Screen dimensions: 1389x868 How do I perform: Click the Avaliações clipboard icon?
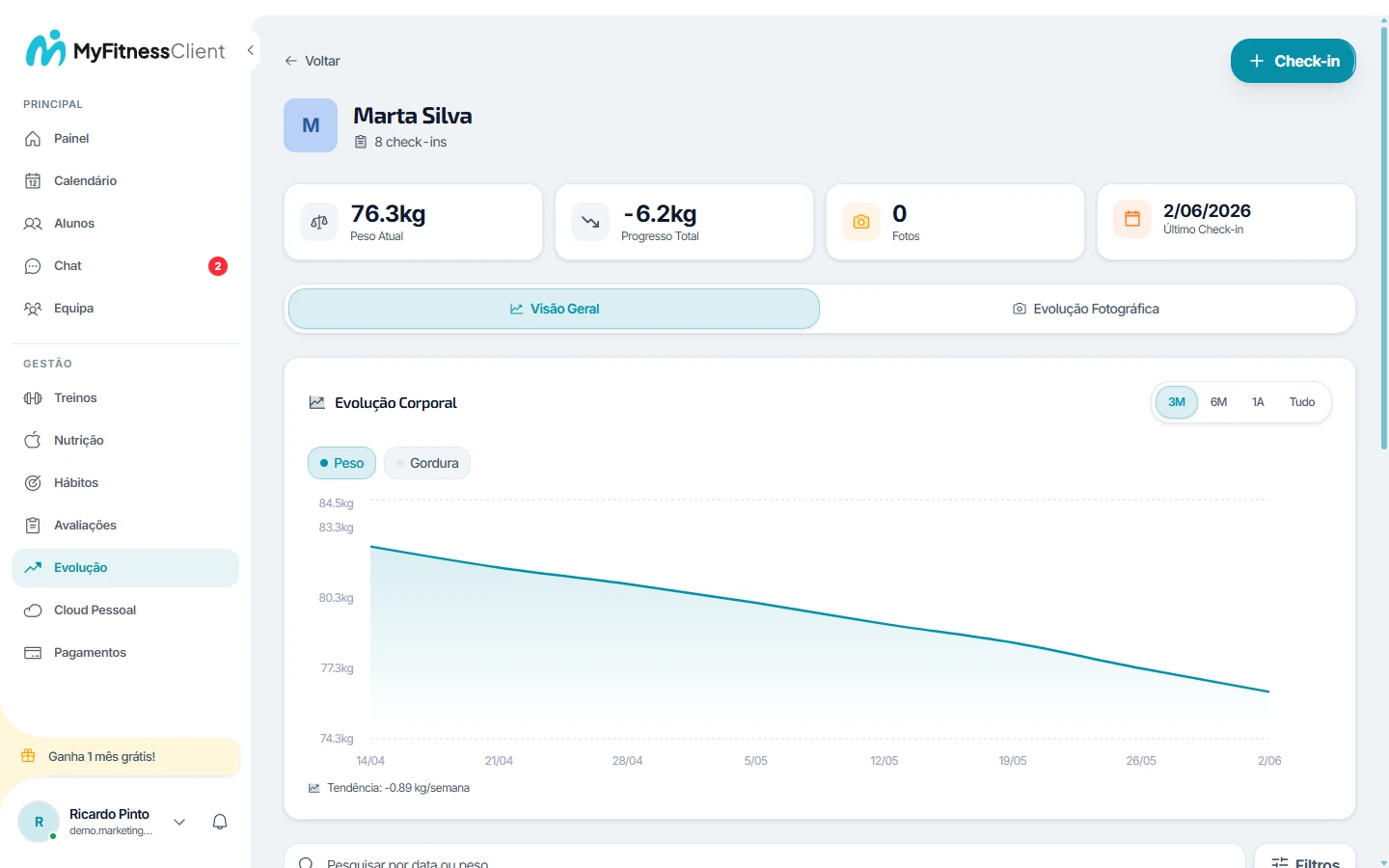[33, 526]
